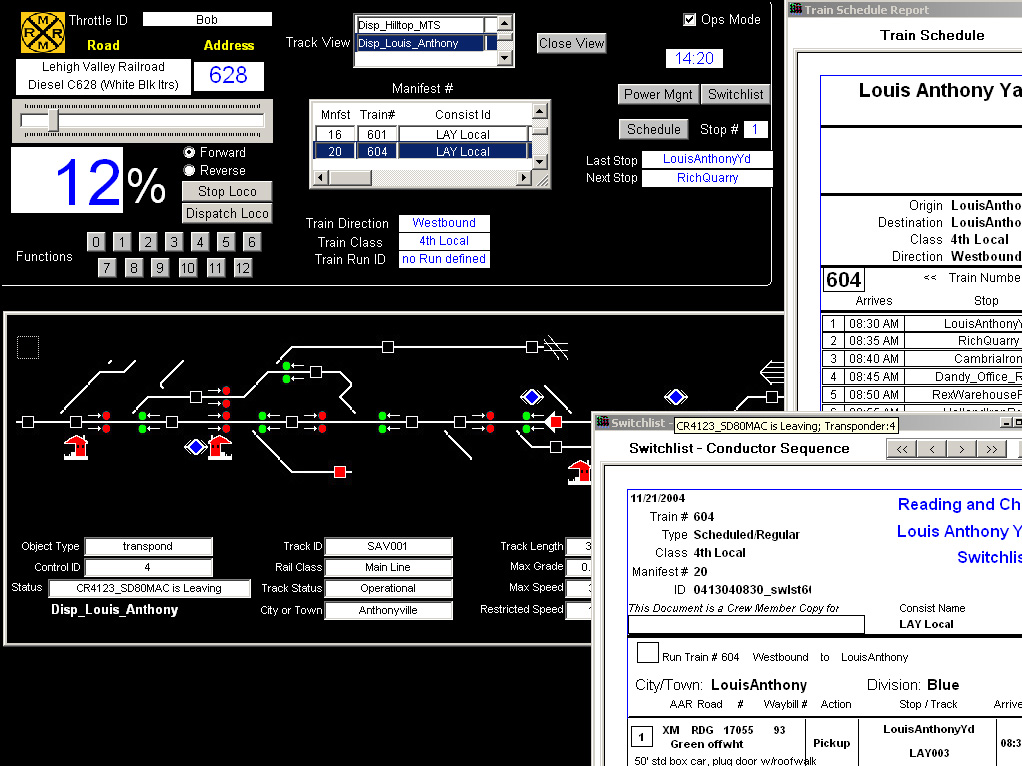Screen dimensions: 1022x766
Task: Click the blue diamond beside the red station
Action: pos(195,446)
